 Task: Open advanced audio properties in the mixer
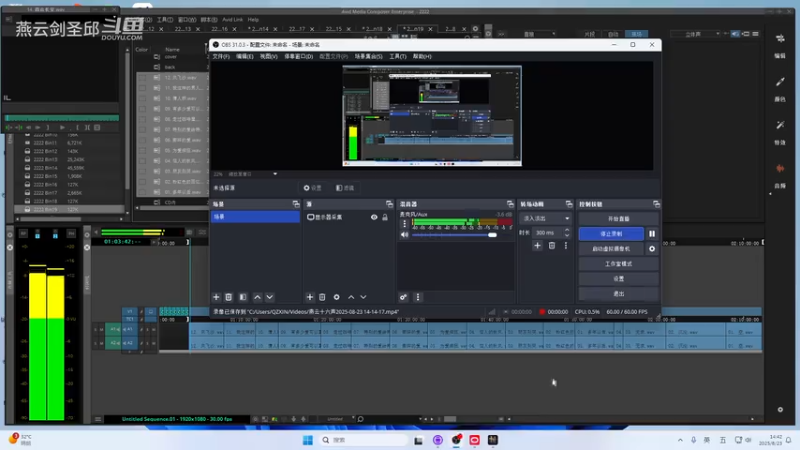point(404,297)
